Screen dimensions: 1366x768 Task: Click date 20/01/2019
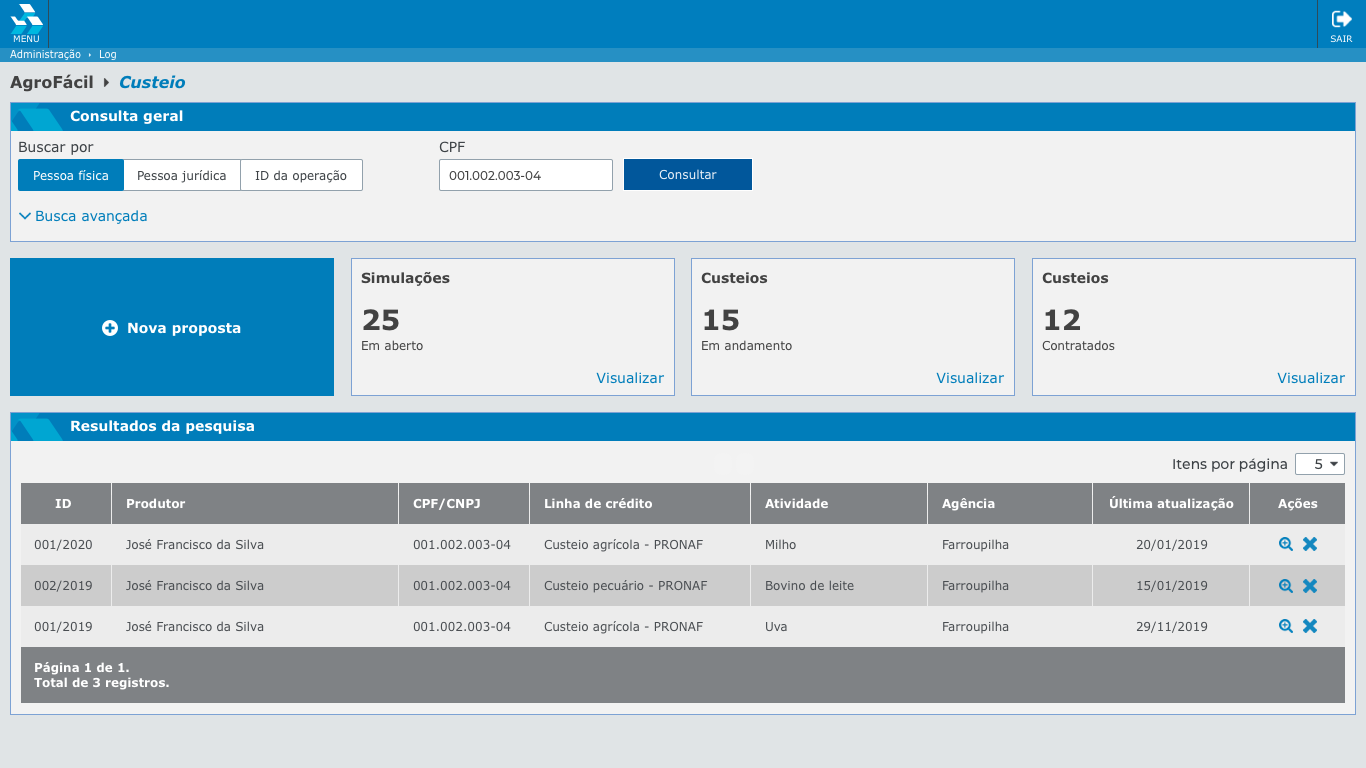point(1172,545)
